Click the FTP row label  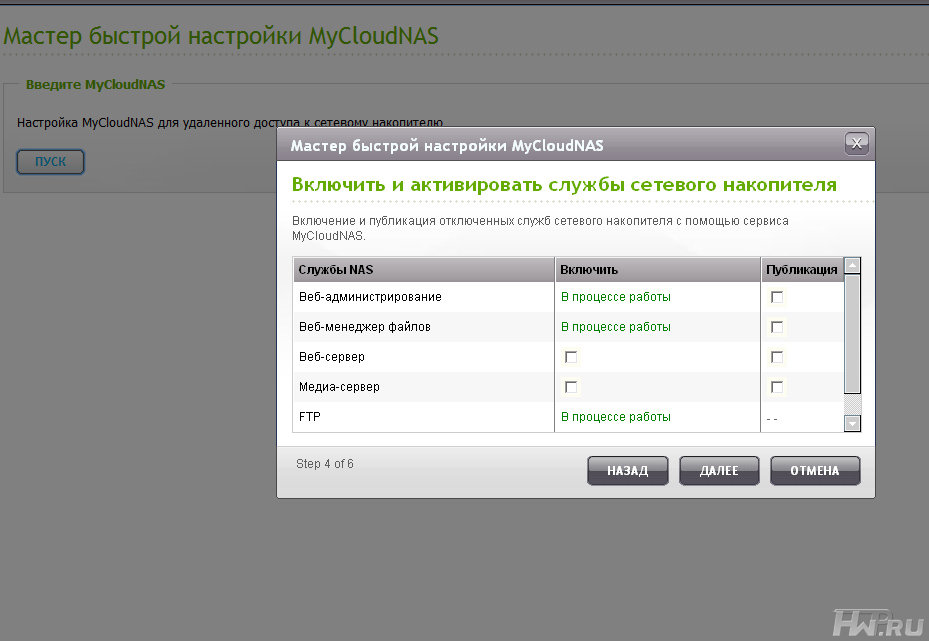(309, 417)
